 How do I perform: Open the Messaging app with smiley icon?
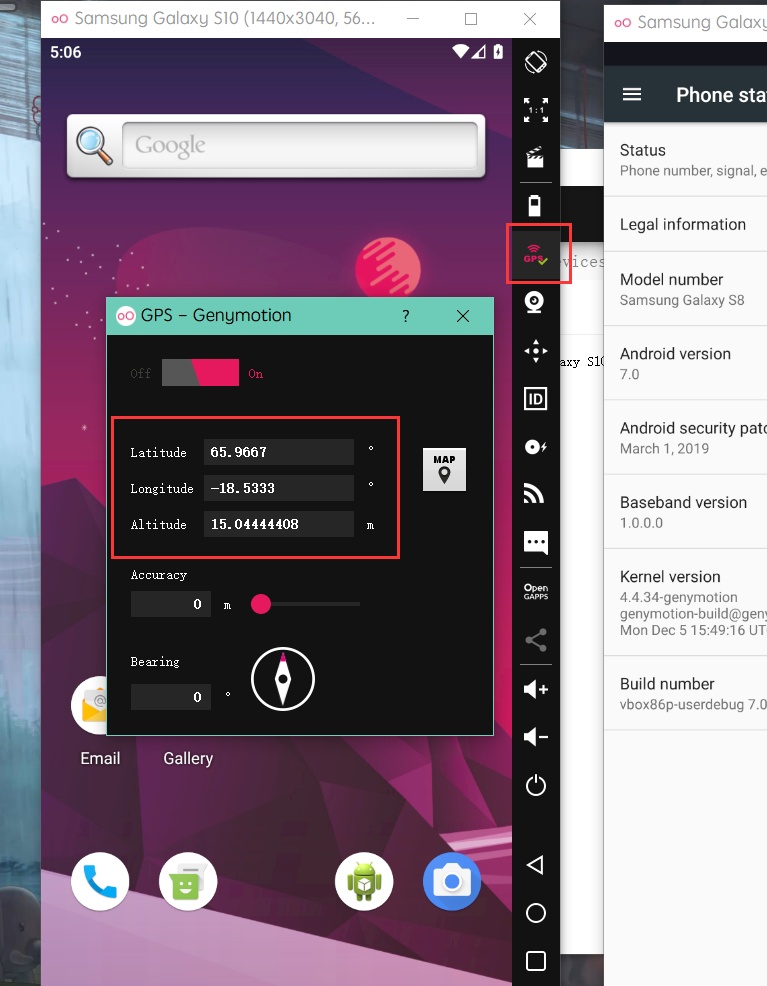point(188,882)
